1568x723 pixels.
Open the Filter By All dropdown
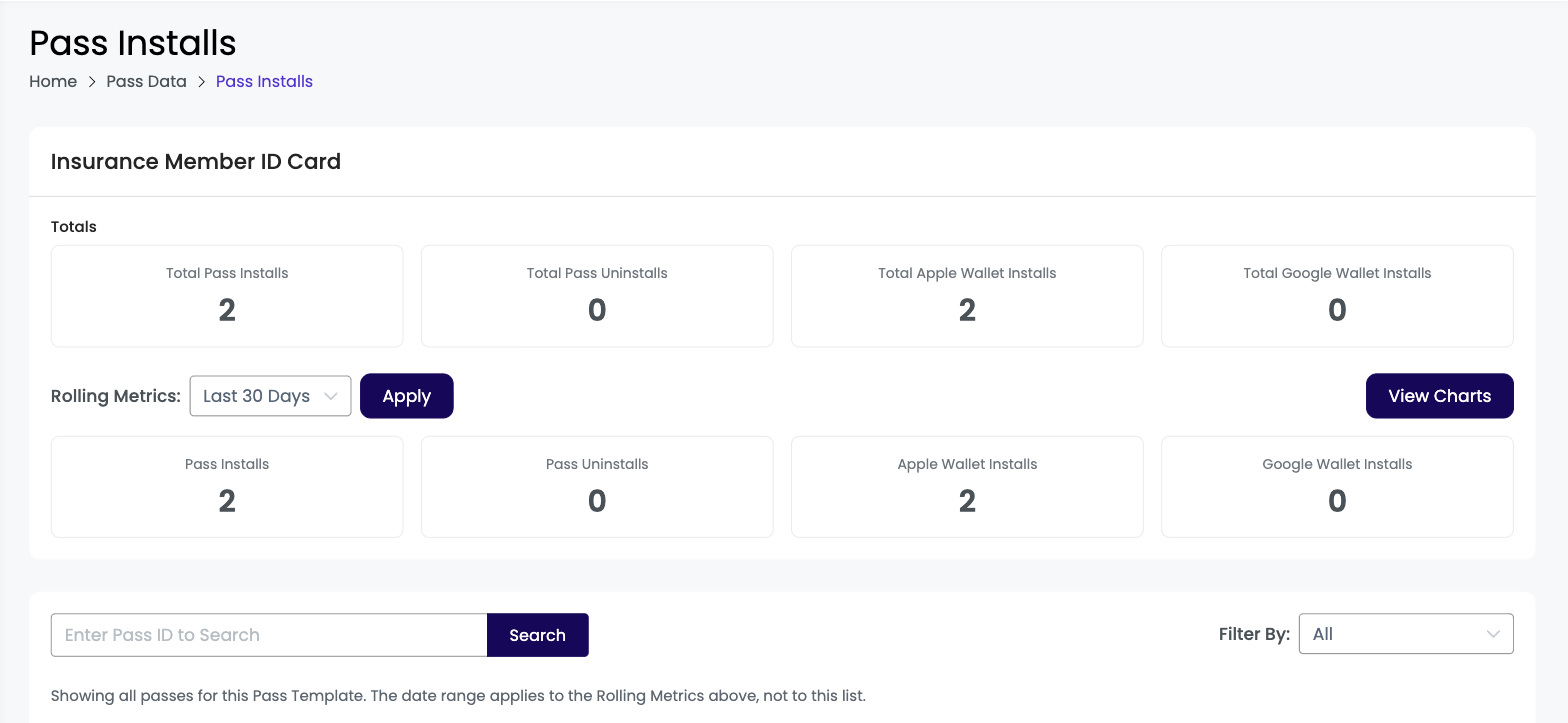click(1406, 634)
